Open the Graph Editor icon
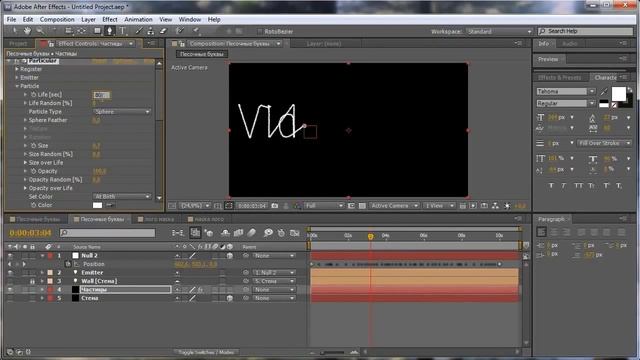 point(295,233)
